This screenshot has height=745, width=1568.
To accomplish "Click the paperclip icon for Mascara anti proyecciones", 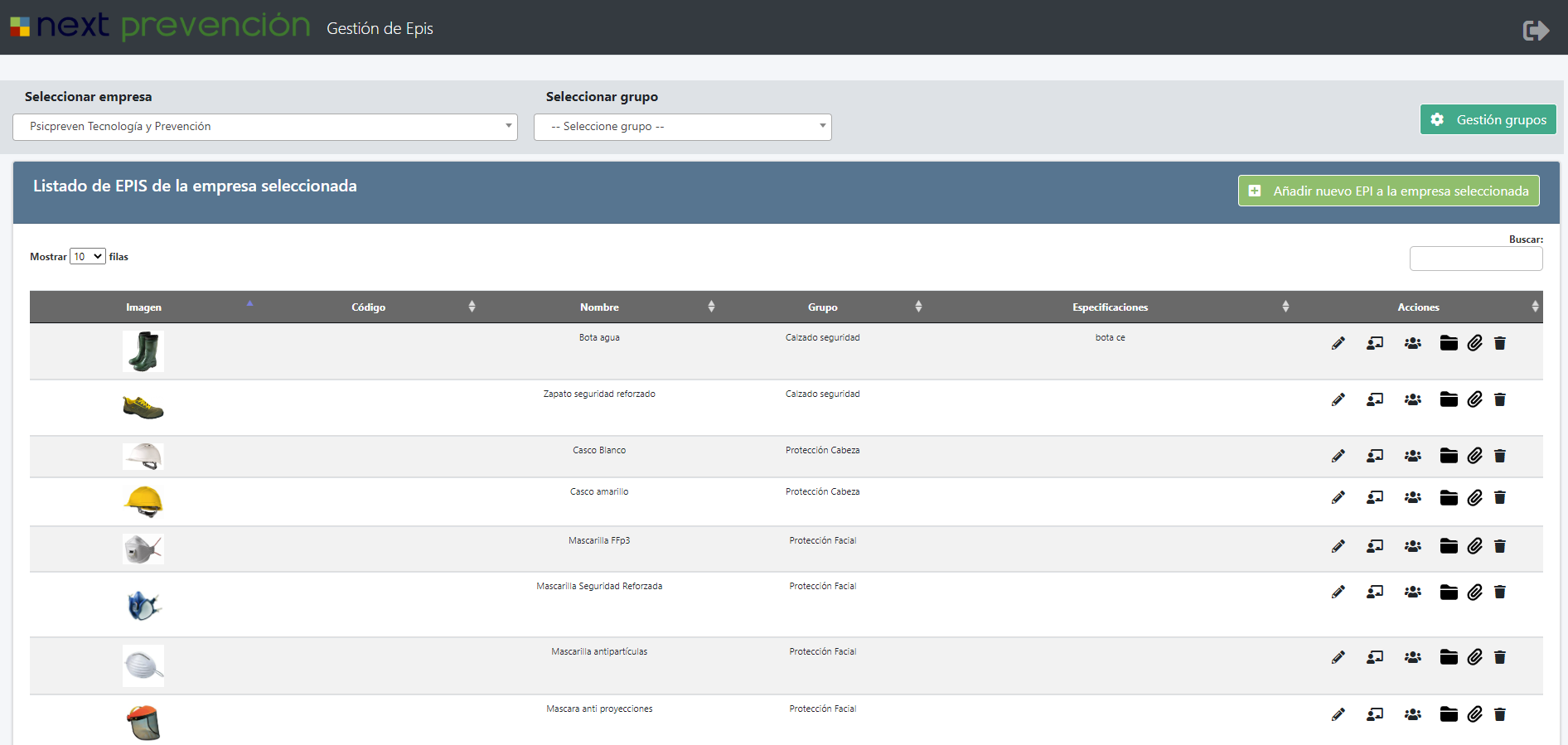I will click(1475, 714).
